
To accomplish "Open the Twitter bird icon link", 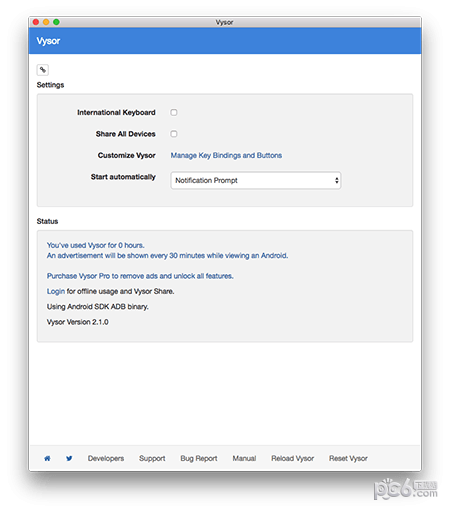I will pyautogui.click(x=69, y=458).
